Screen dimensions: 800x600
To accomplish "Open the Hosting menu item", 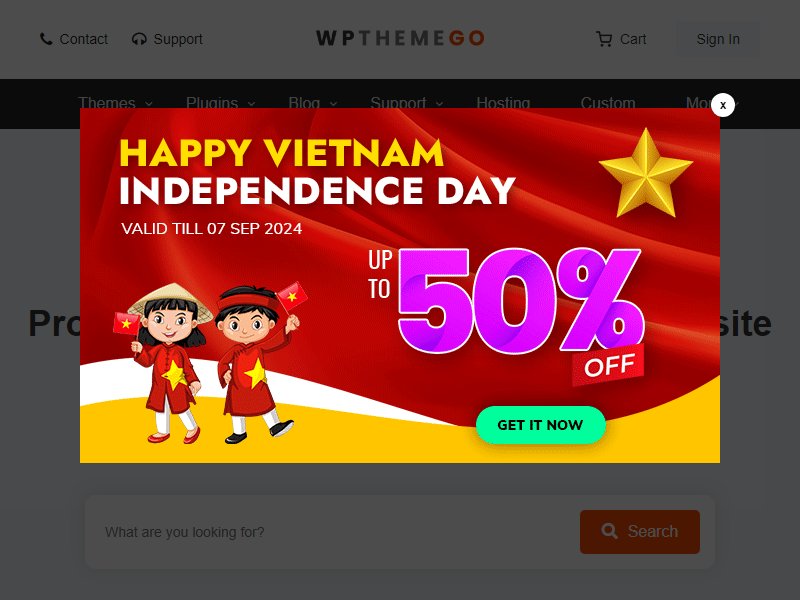I will point(503,103).
